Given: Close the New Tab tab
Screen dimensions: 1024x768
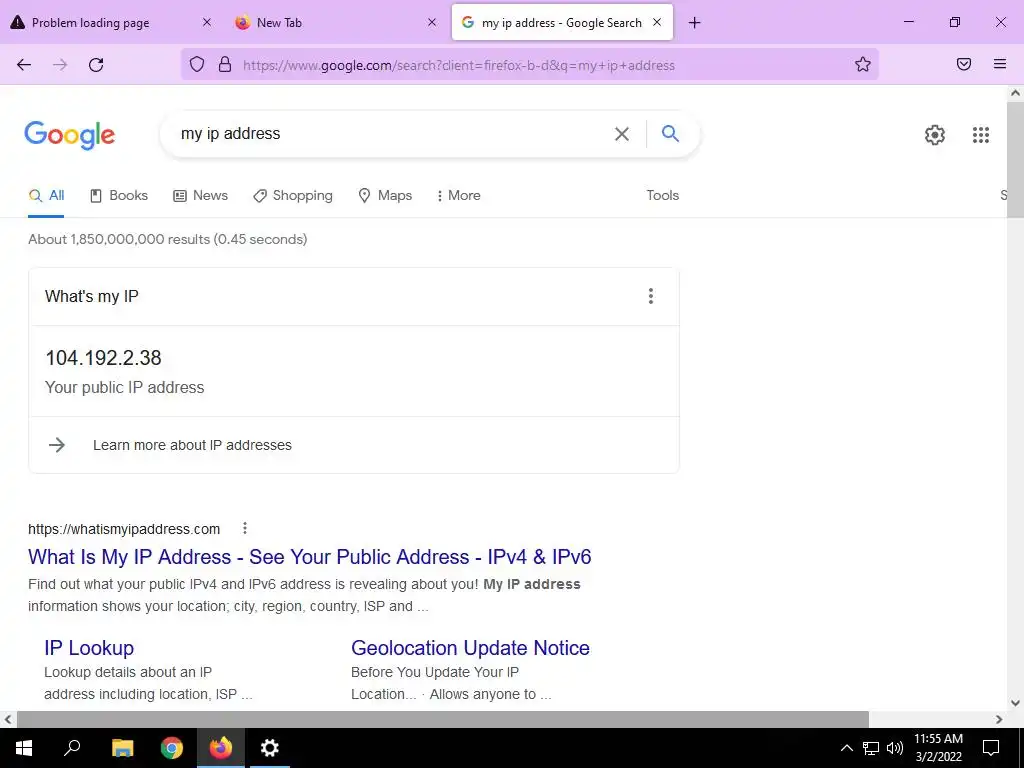Looking at the screenshot, I should tap(432, 22).
